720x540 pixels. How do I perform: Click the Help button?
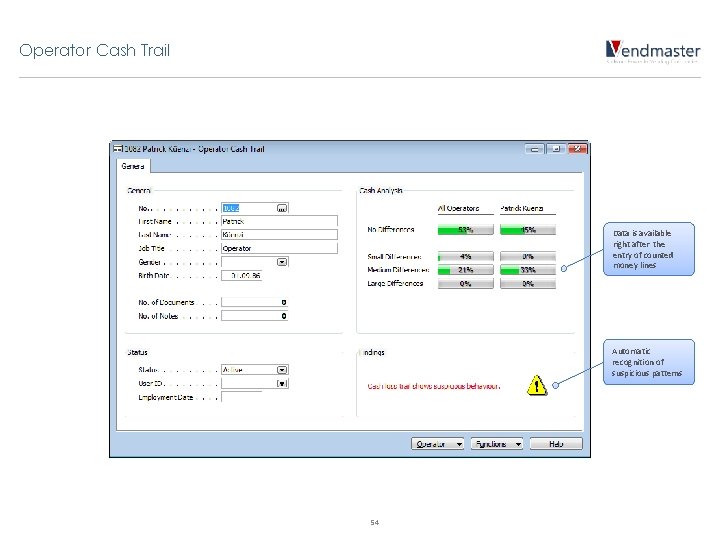556,444
